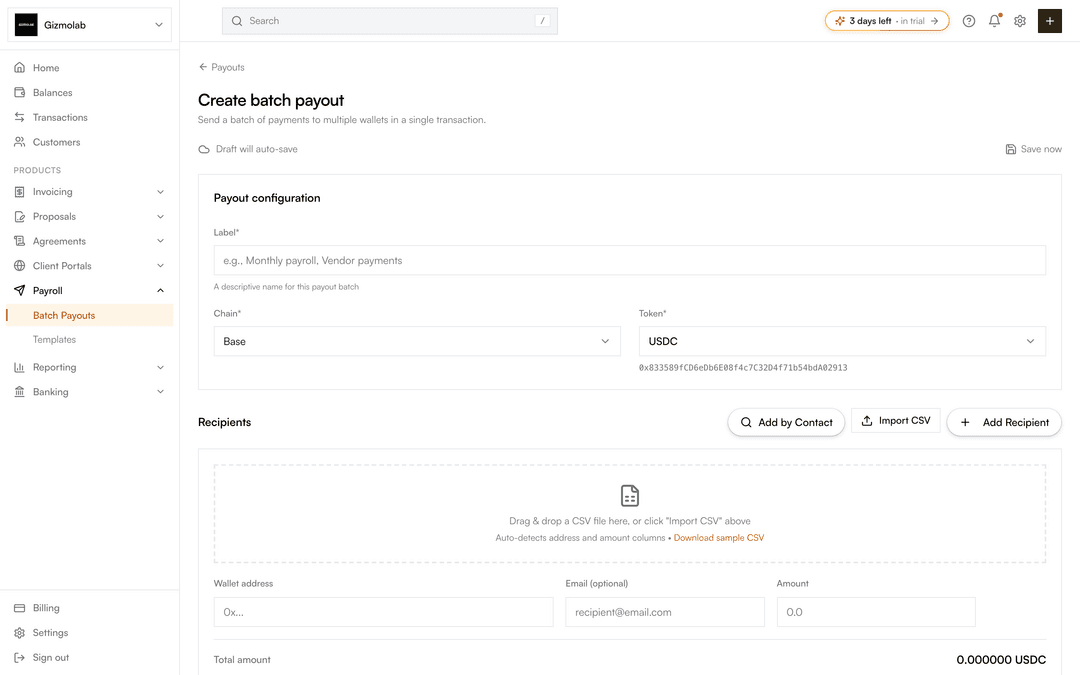Click the Banking building icon

click(19, 392)
